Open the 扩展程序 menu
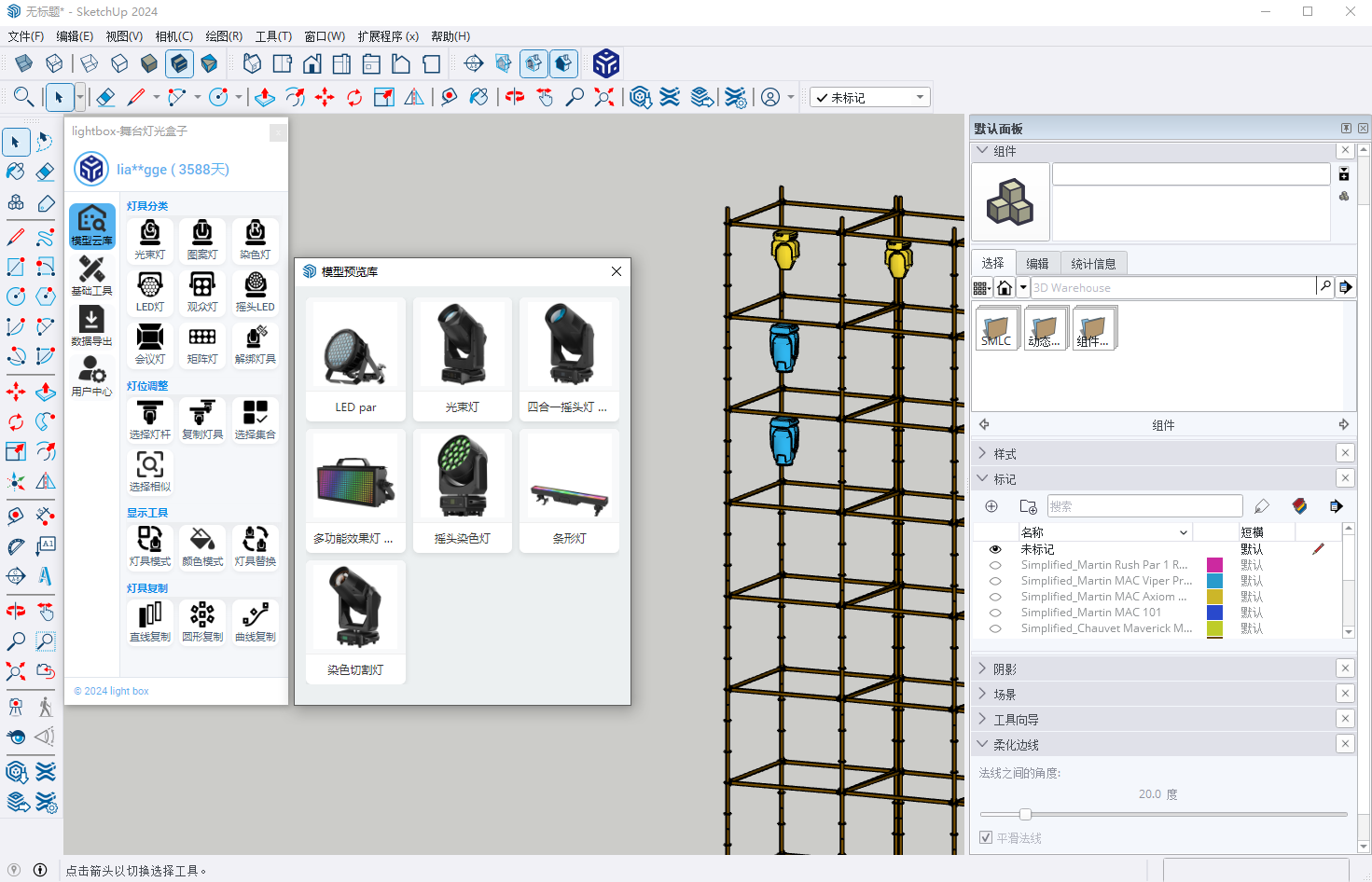The width and height of the screenshot is (1372, 882). [387, 36]
